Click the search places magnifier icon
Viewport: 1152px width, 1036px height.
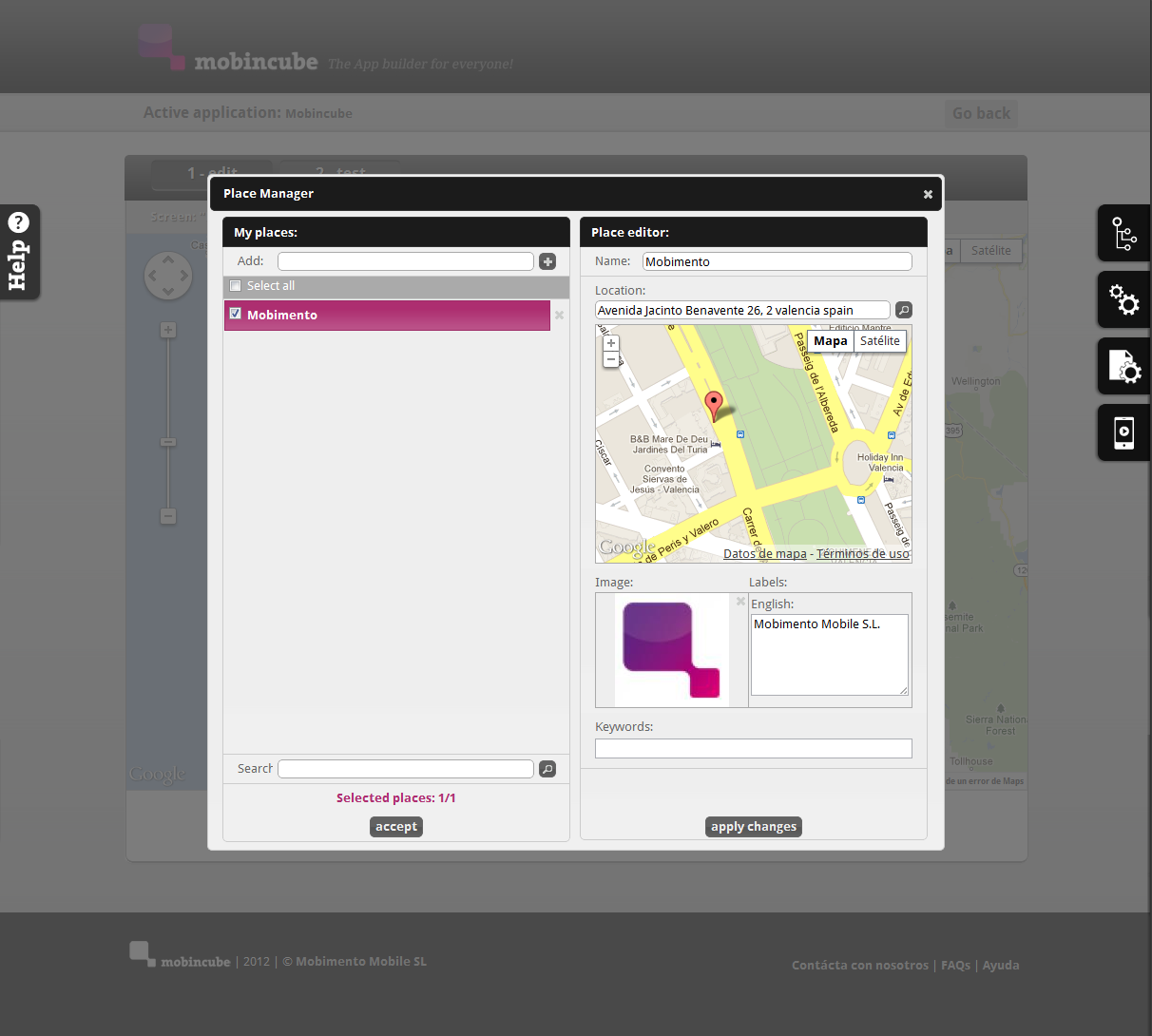(547, 769)
